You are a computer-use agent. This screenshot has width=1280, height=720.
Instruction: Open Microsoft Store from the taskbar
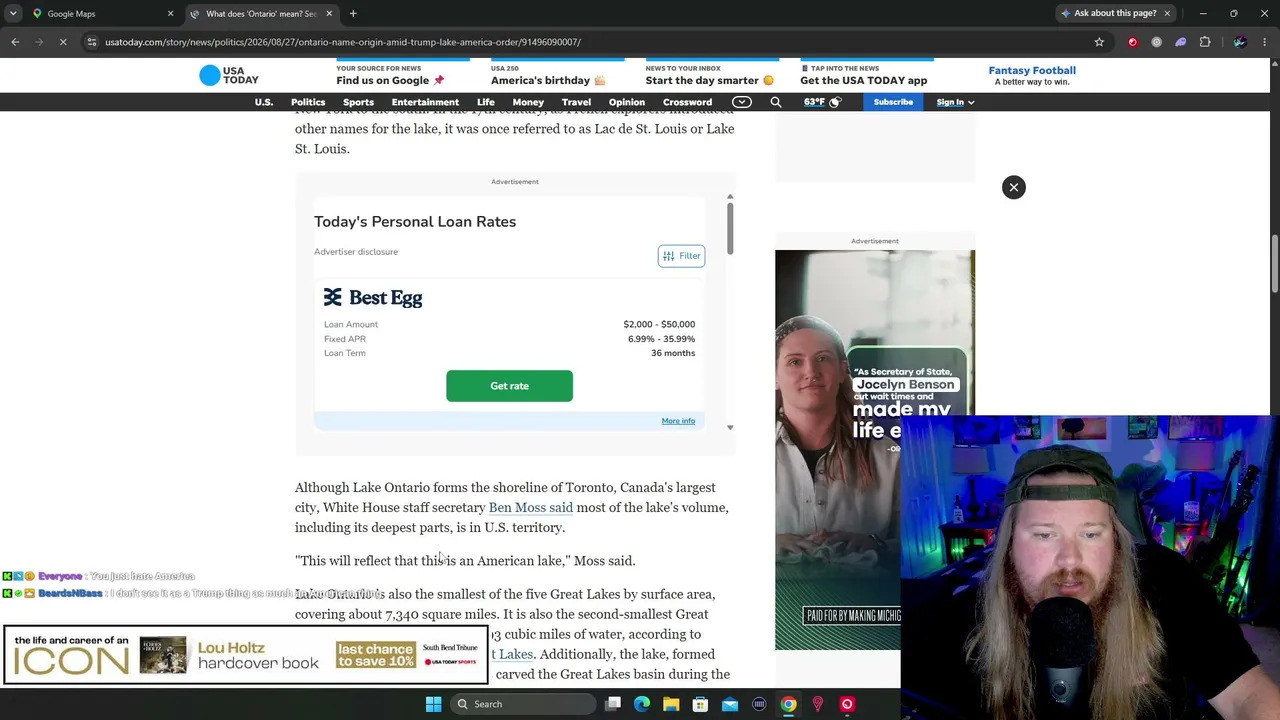(x=700, y=704)
